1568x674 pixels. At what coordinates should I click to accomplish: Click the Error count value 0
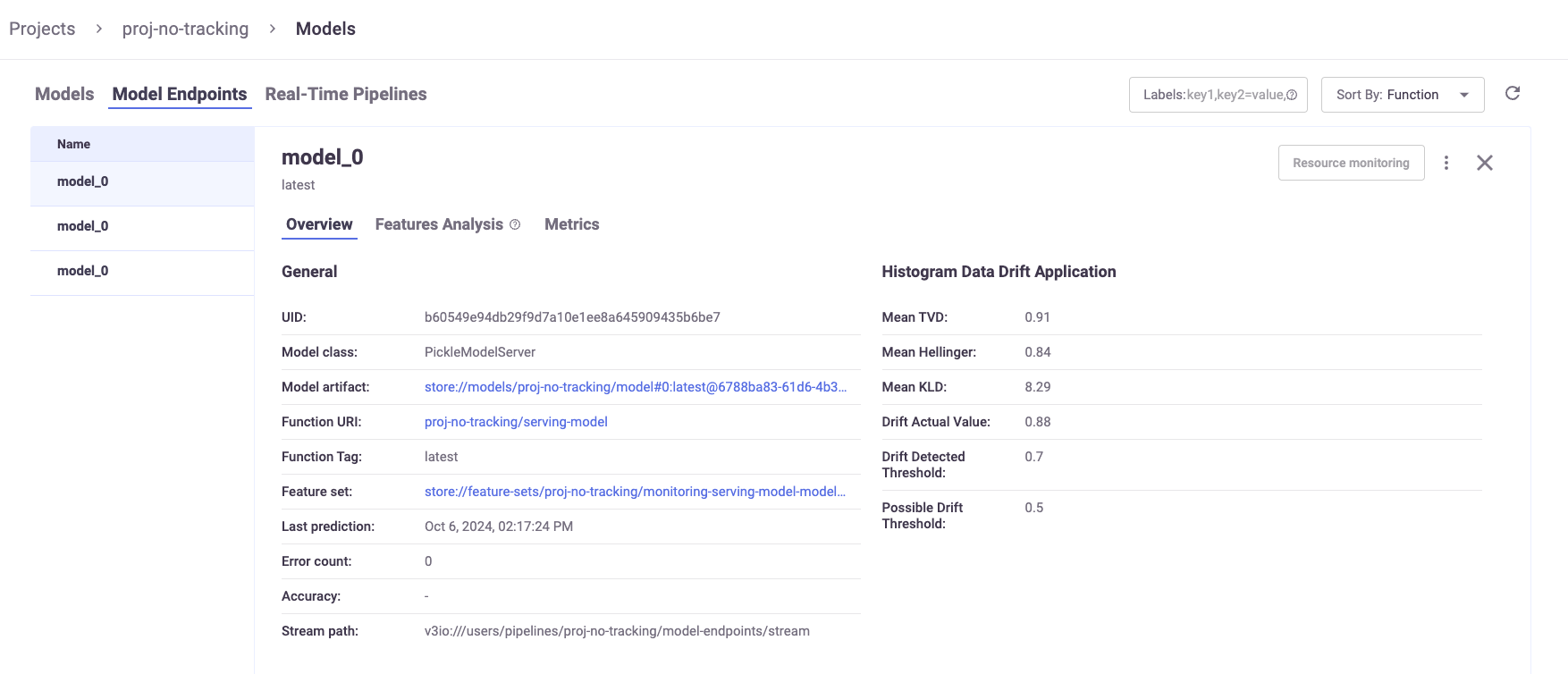[x=428, y=561]
